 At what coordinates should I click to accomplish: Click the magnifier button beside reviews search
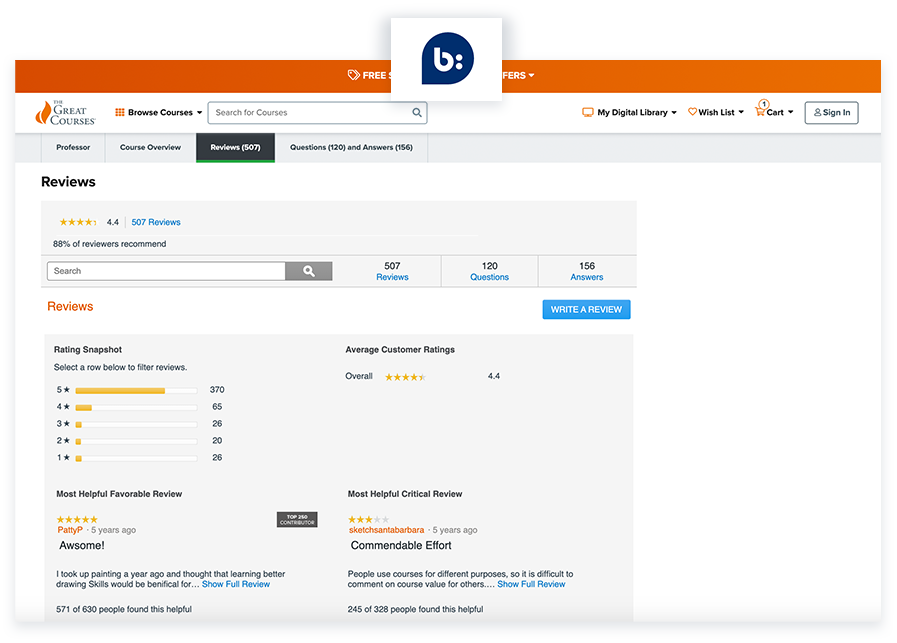point(308,270)
